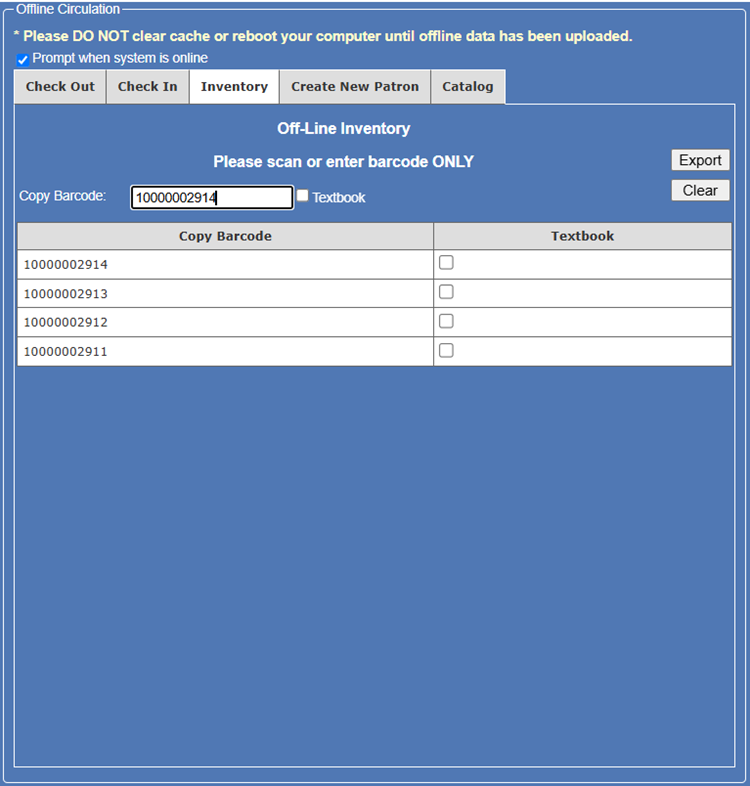Select the Copy Barcode column header
The height and width of the screenshot is (786, 750).
click(x=225, y=236)
